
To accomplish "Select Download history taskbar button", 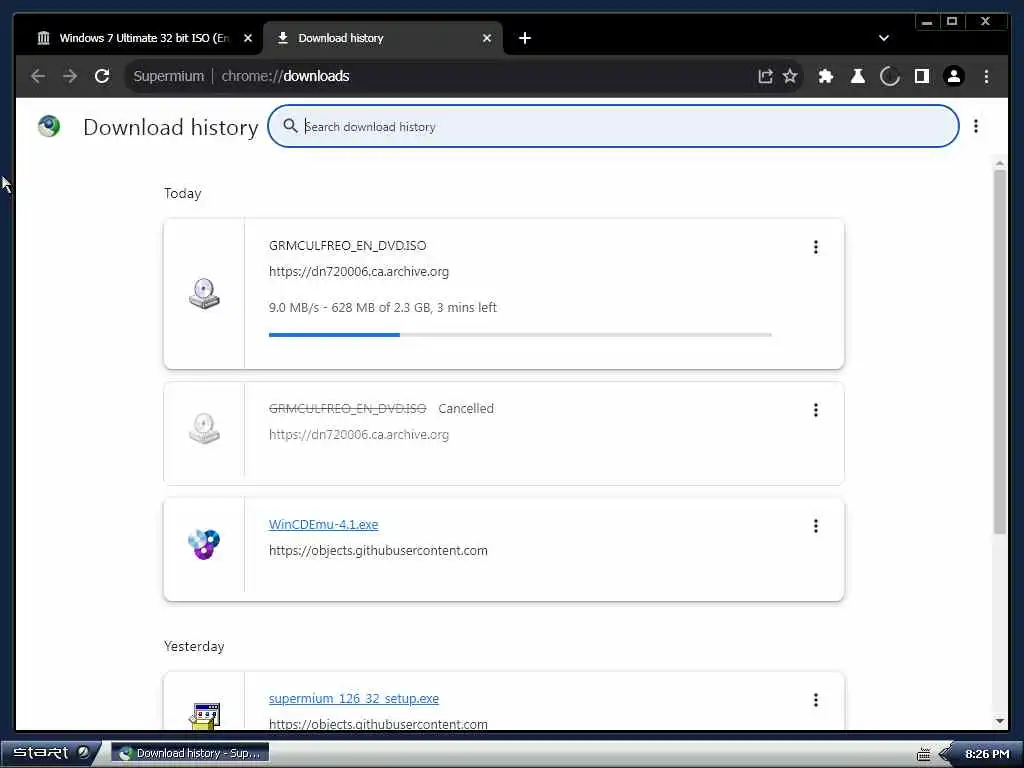I will (191, 753).
